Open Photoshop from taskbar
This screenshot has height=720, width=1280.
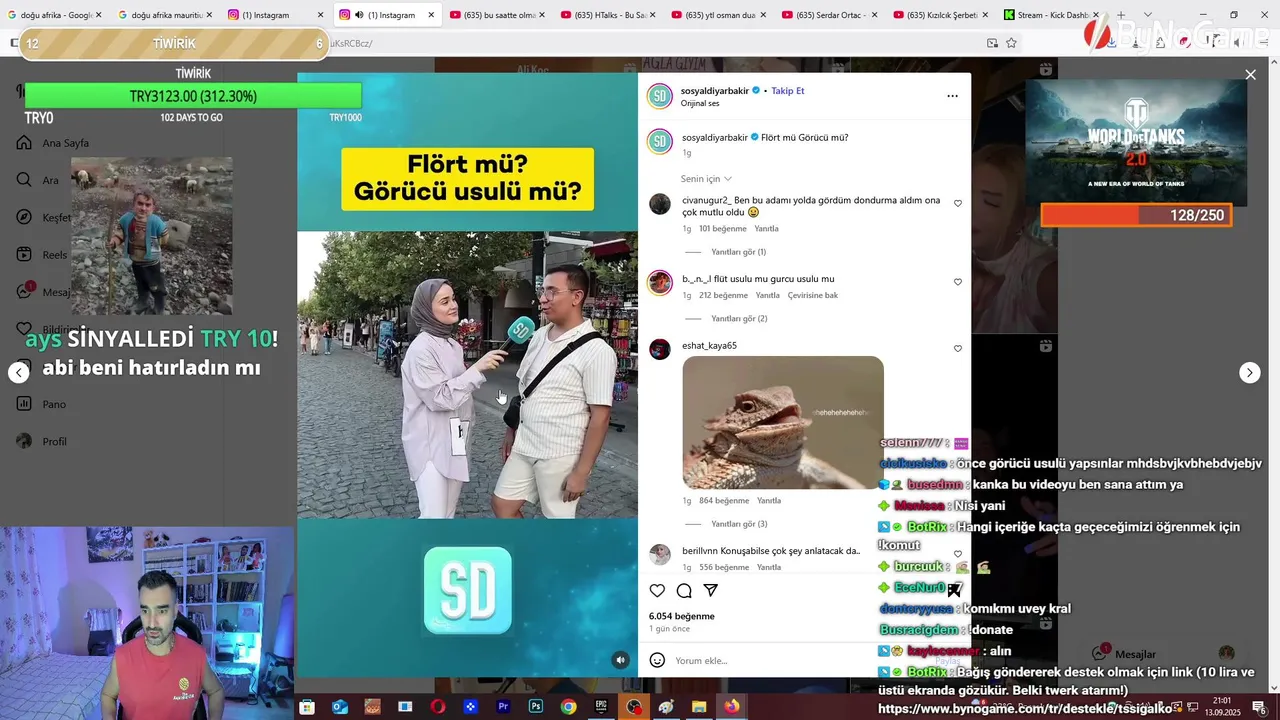(x=536, y=707)
